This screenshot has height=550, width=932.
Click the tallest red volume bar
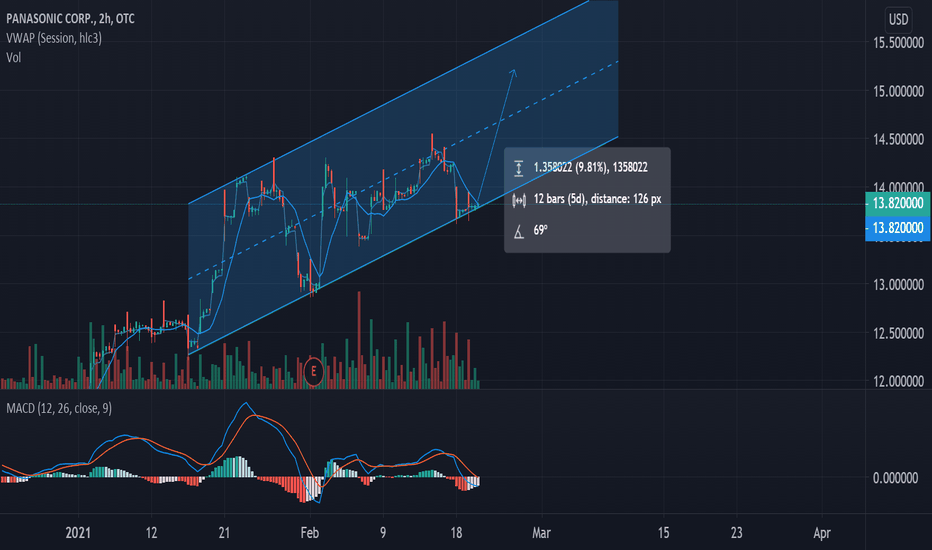click(359, 340)
